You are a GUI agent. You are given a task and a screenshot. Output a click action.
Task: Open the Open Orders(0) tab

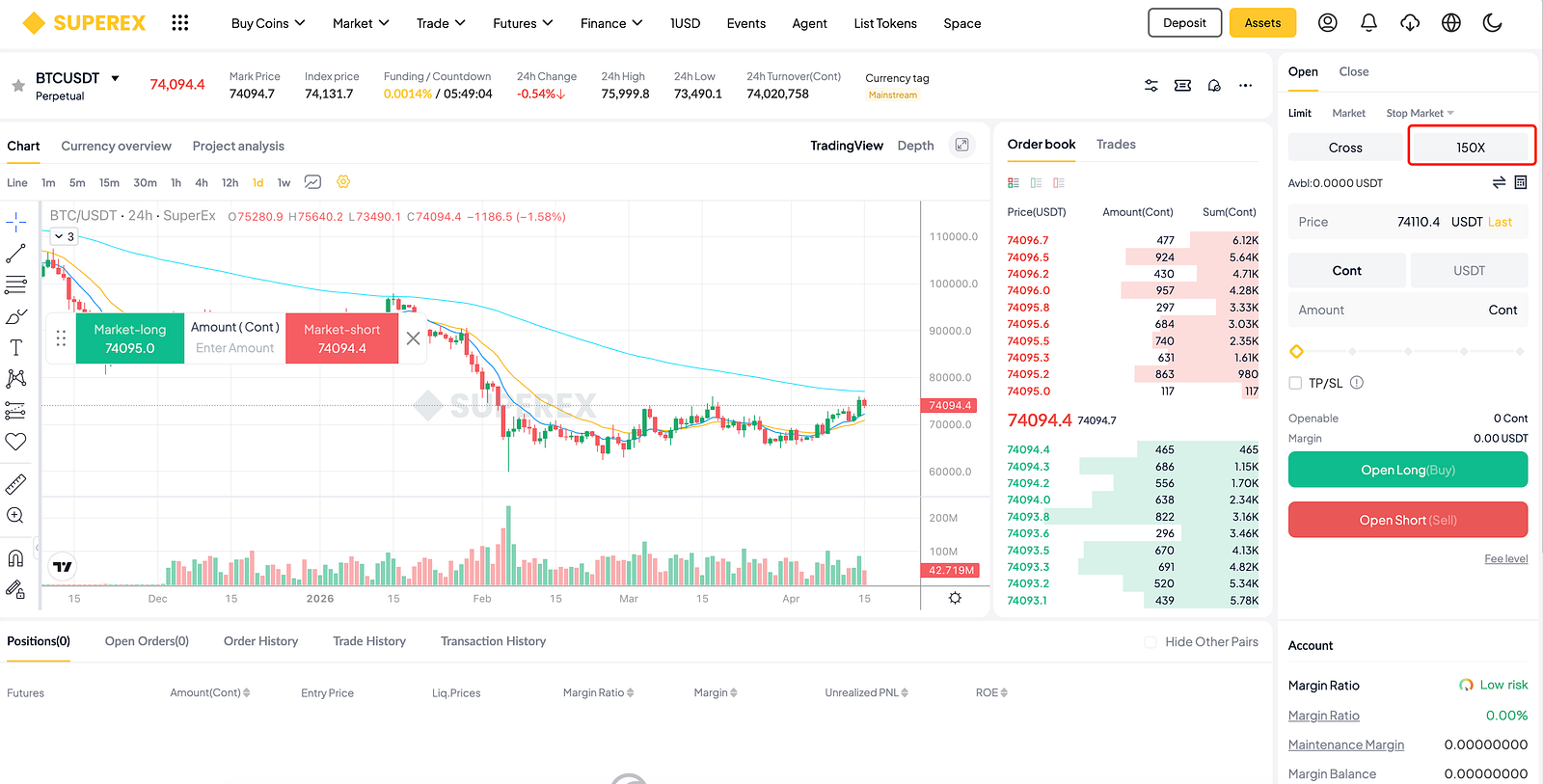pyautogui.click(x=147, y=641)
